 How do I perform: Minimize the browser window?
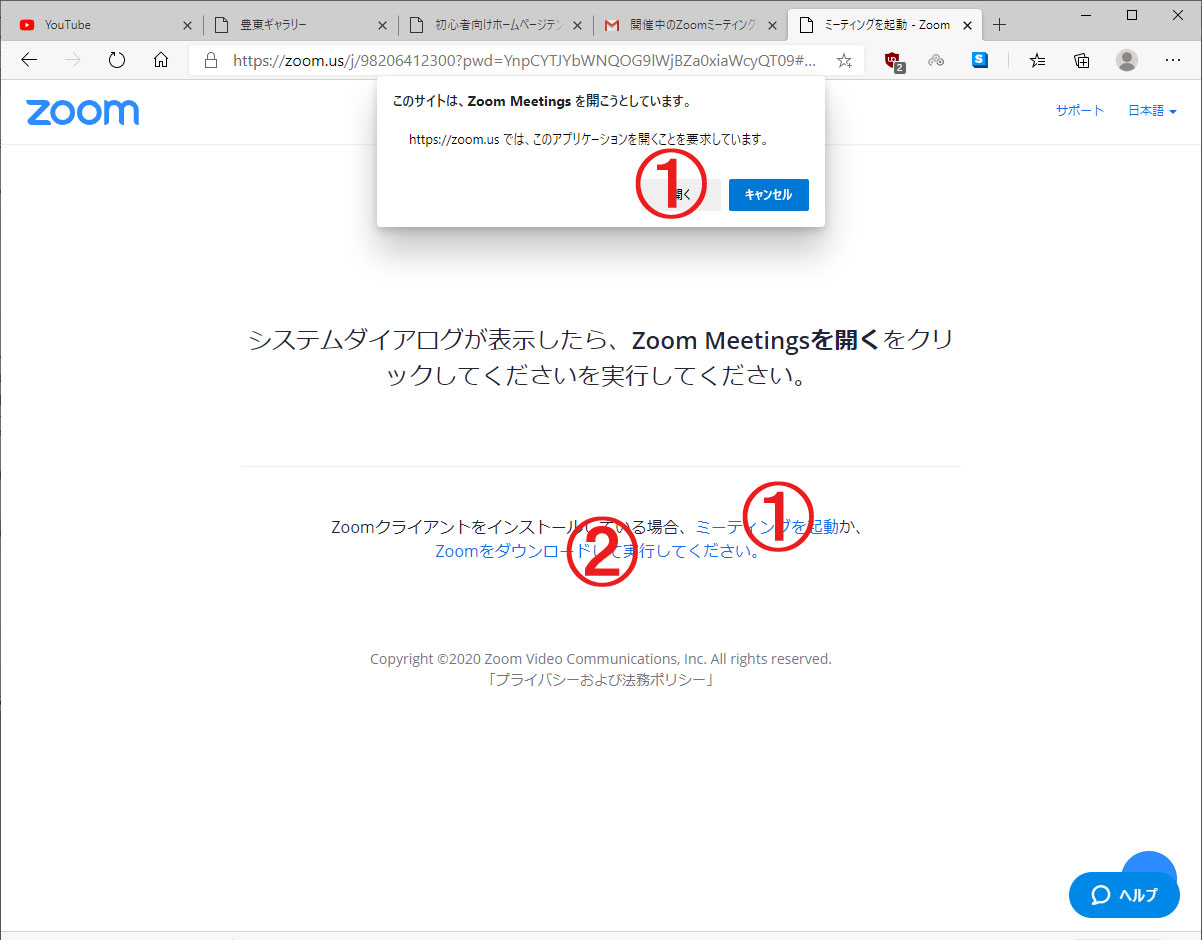tap(1088, 15)
